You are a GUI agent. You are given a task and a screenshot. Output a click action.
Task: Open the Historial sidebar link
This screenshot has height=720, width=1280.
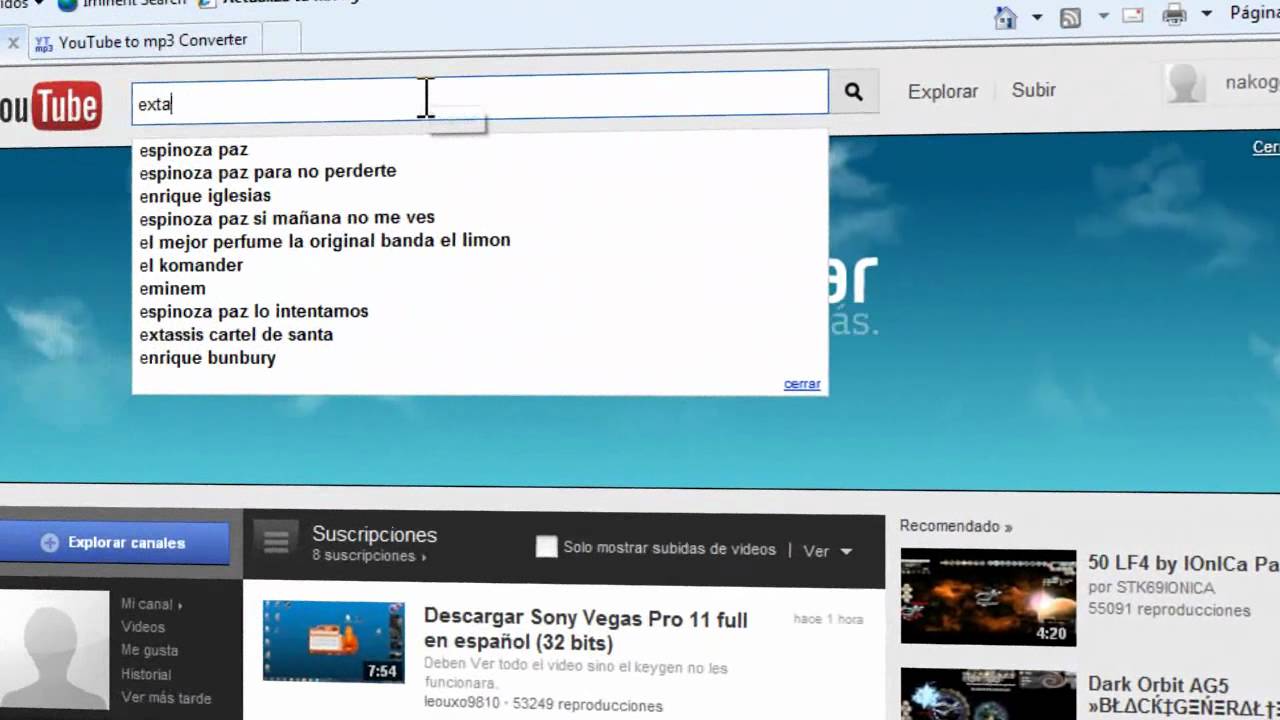pos(146,675)
